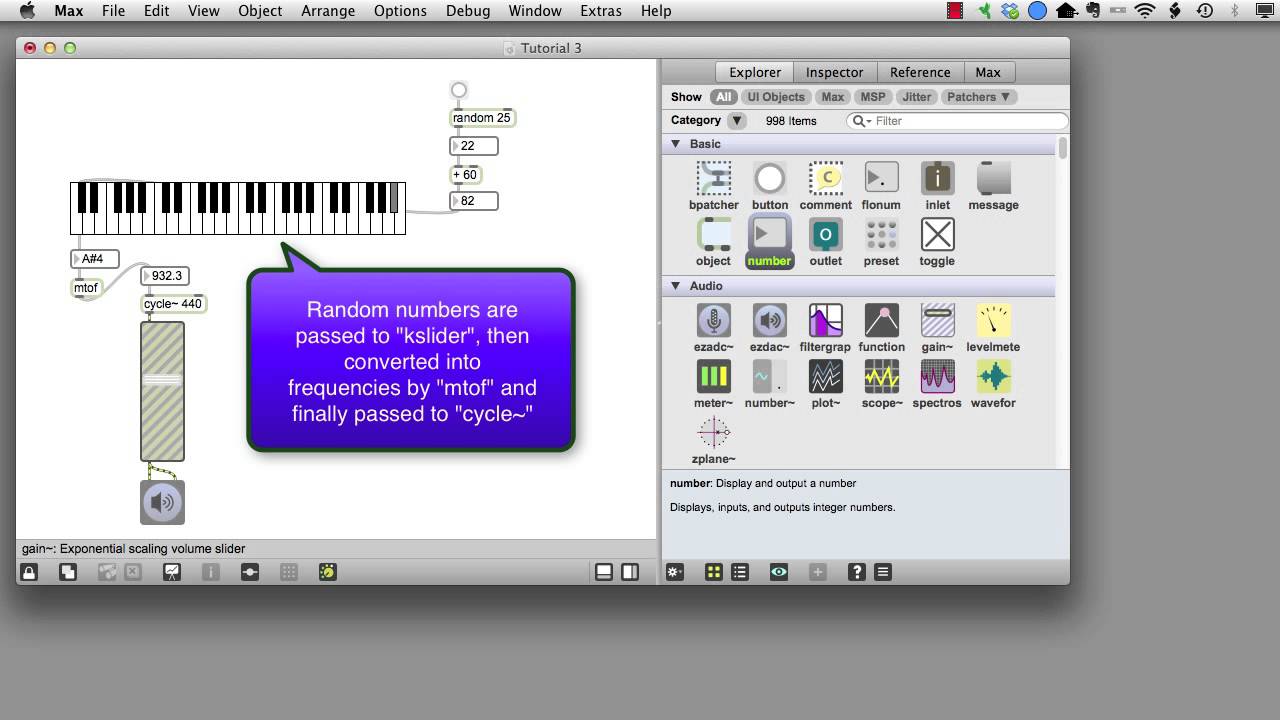Click the ezdac~ speaker in patcher
The image size is (1280, 720).
click(162, 502)
